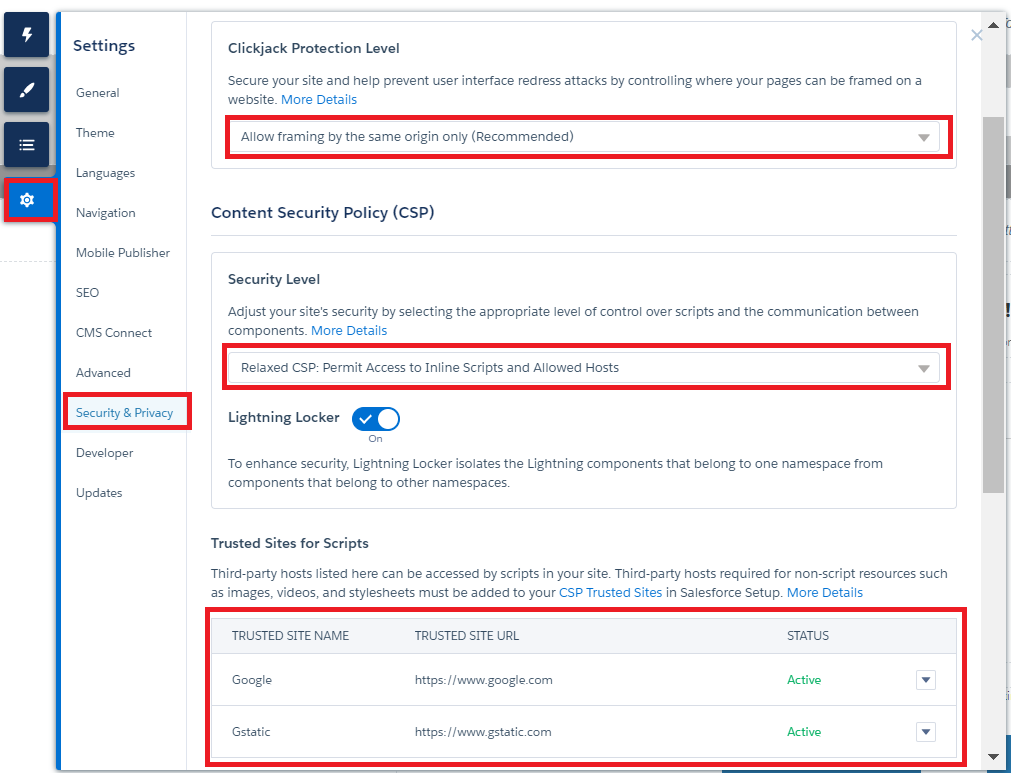Screen dimensions: 1011x773
Task: Expand actions menu for Gstatic row
Action: tap(926, 732)
